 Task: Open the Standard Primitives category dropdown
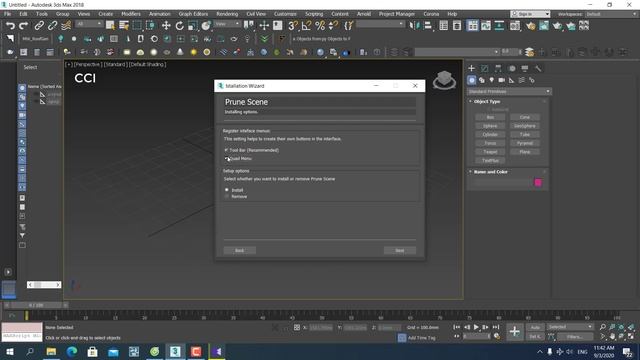[x=509, y=91]
